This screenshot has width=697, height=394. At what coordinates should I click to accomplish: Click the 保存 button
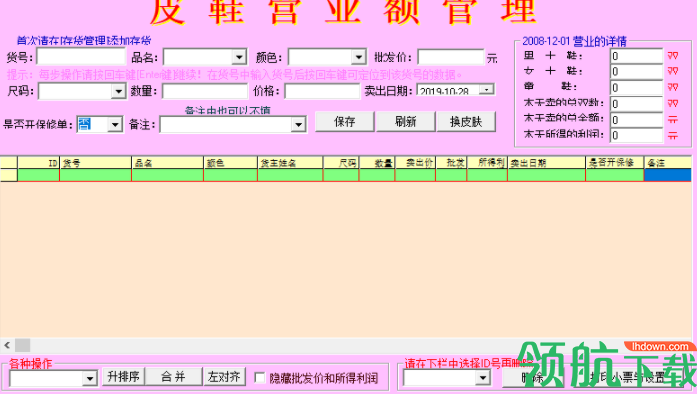[x=344, y=121]
